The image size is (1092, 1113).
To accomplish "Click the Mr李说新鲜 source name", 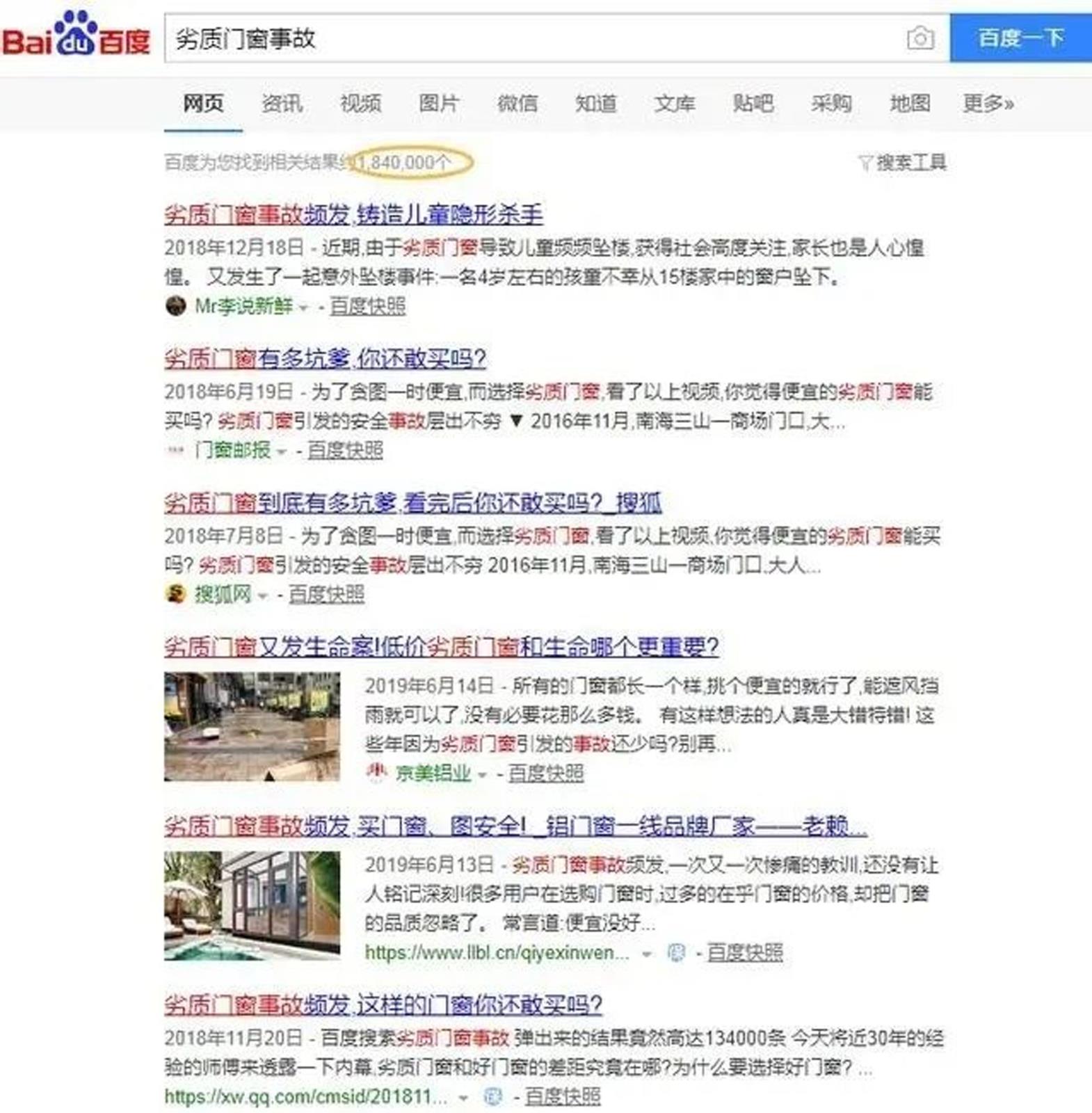I will pyautogui.click(x=243, y=306).
